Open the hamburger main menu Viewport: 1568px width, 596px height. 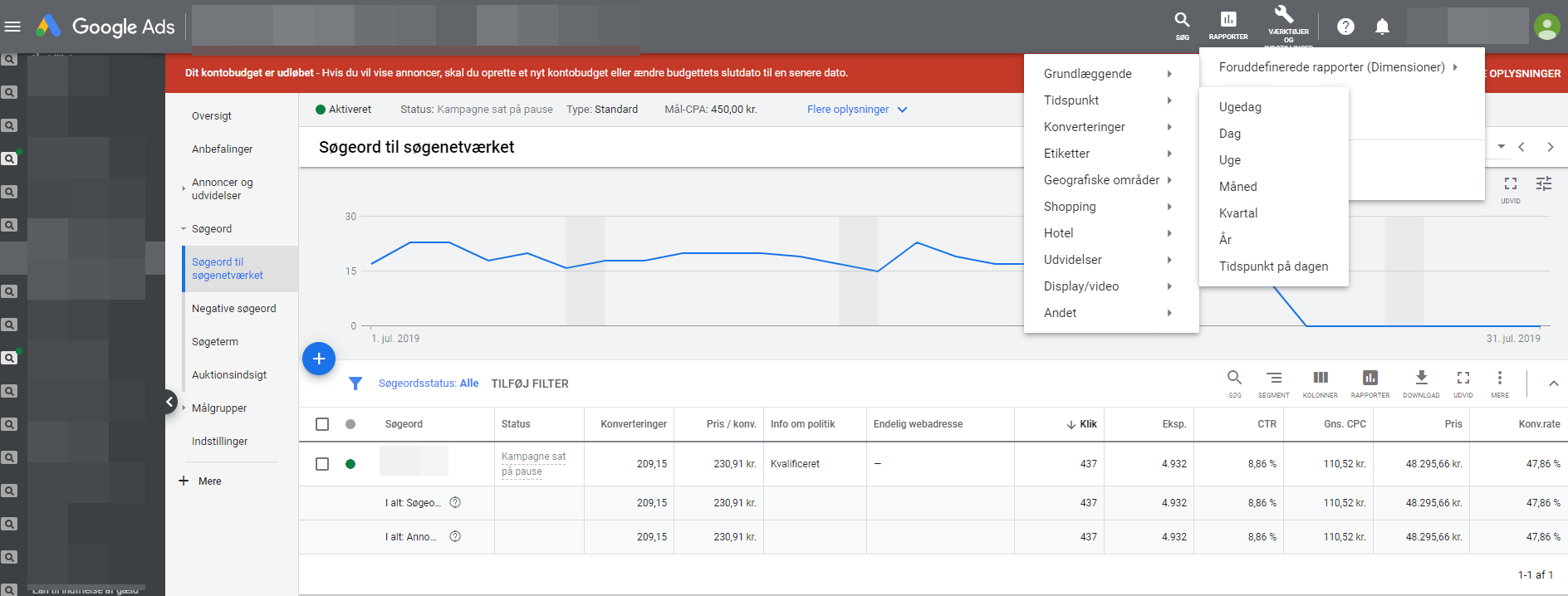[x=12, y=27]
